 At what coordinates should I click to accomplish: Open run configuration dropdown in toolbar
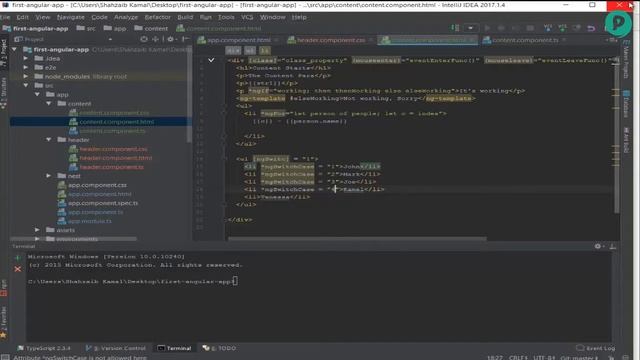[x=471, y=28]
